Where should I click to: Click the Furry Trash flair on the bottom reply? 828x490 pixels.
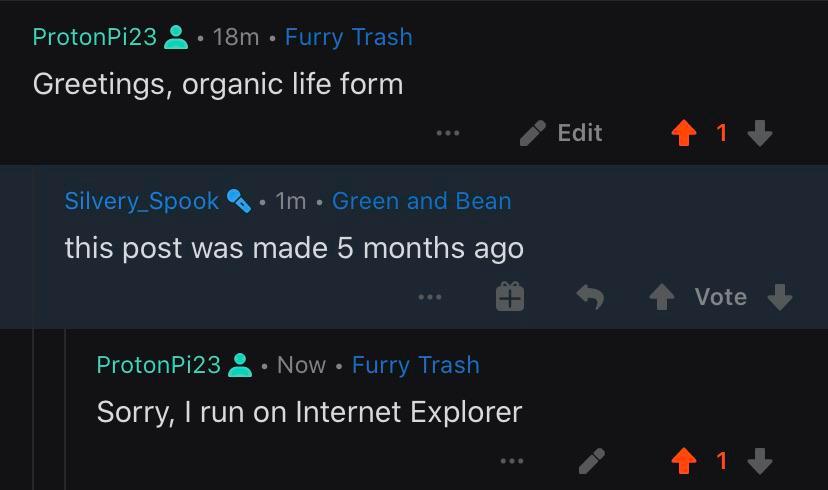click(415, 365)
